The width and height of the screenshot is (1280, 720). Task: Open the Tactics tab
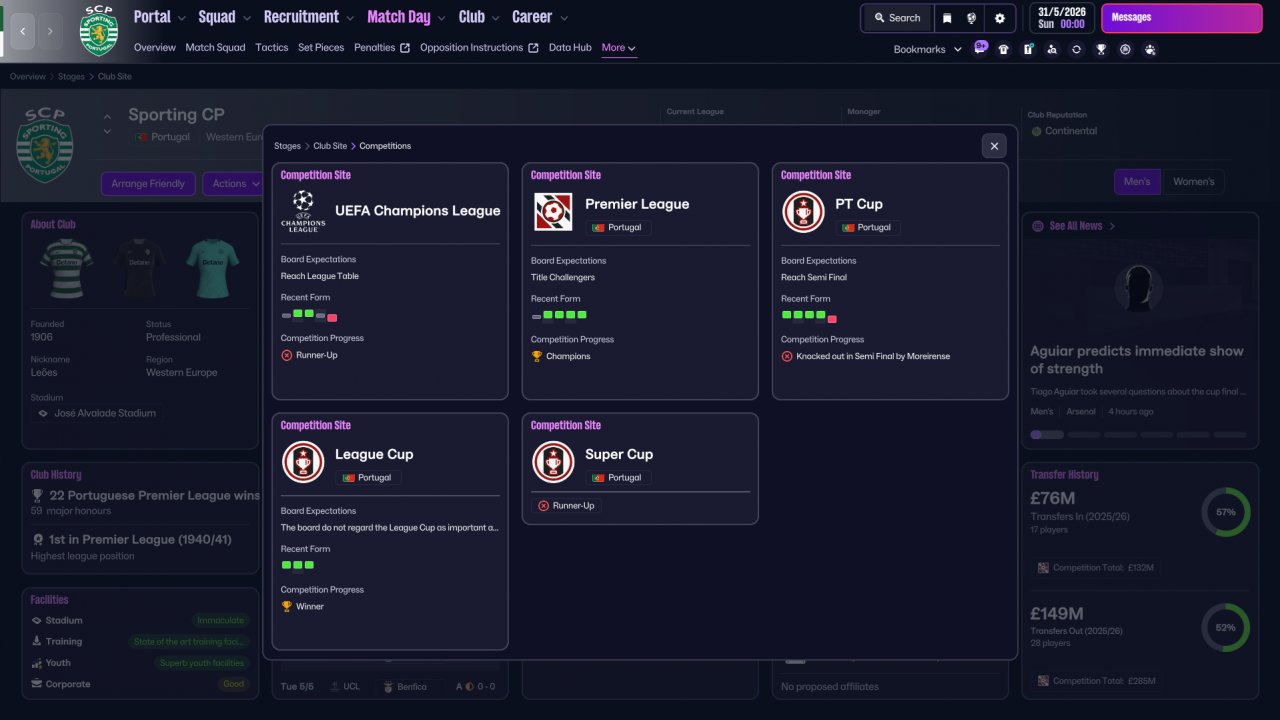(x=272, y=48)
